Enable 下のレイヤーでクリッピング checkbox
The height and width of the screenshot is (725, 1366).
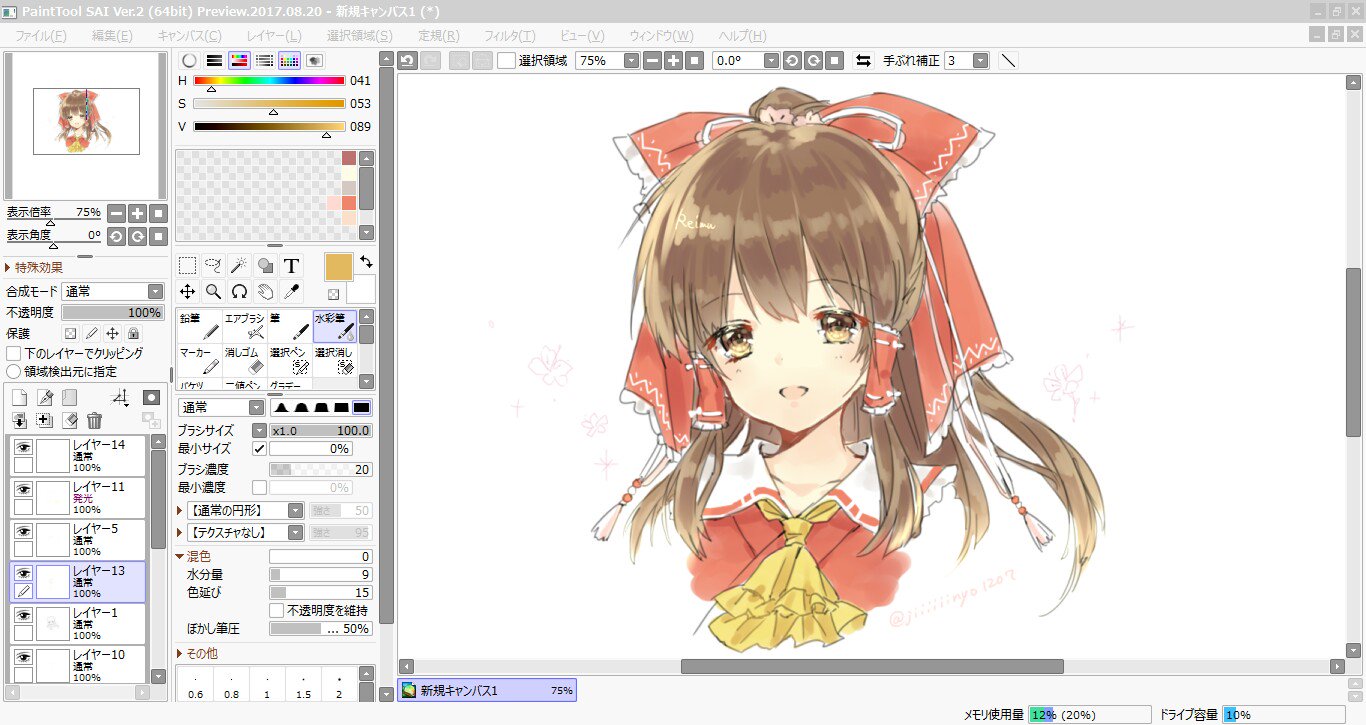coord(14,353)
